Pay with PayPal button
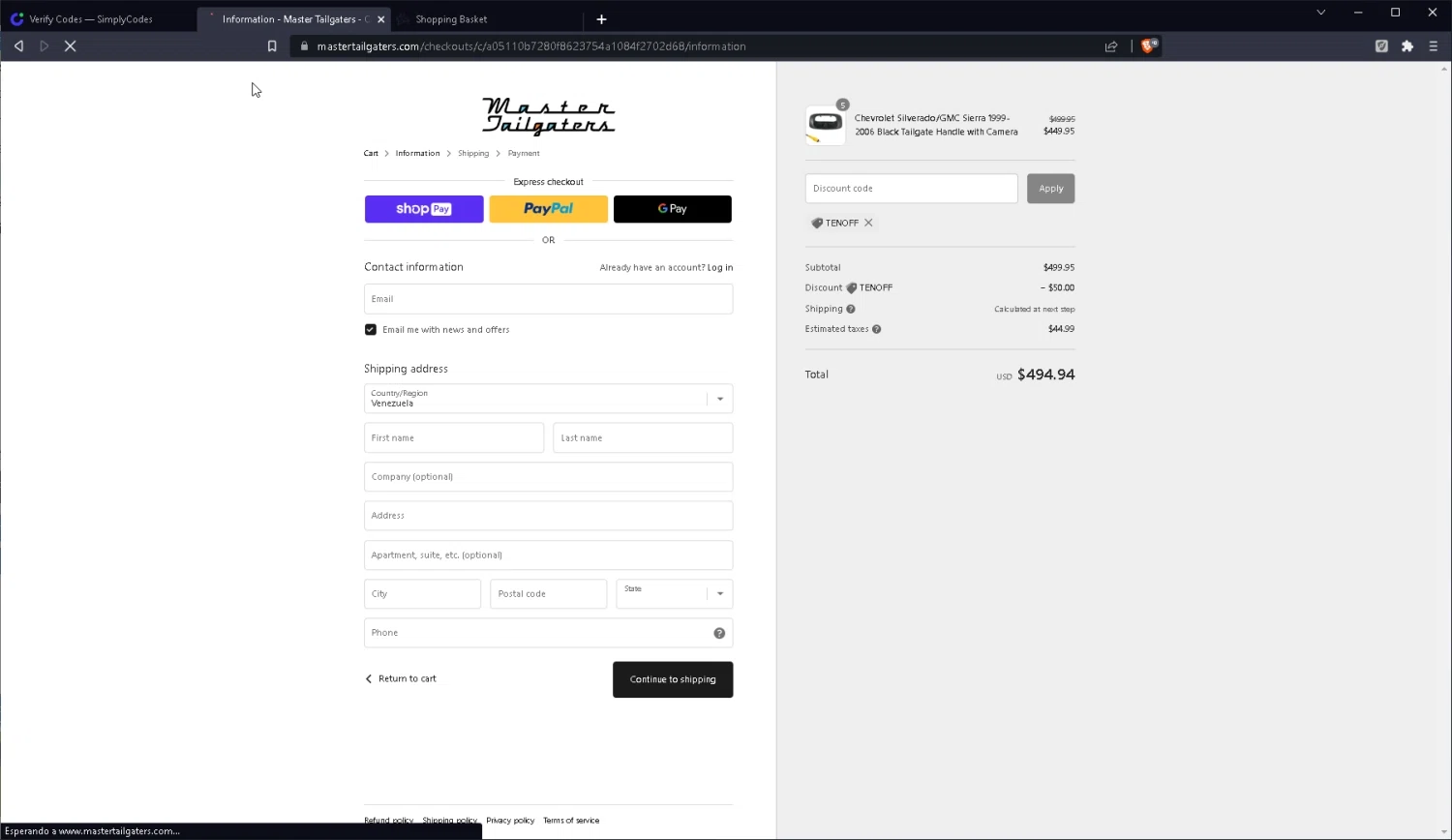The height and width of the screenshot is (840, 1452). pos(548,209)
